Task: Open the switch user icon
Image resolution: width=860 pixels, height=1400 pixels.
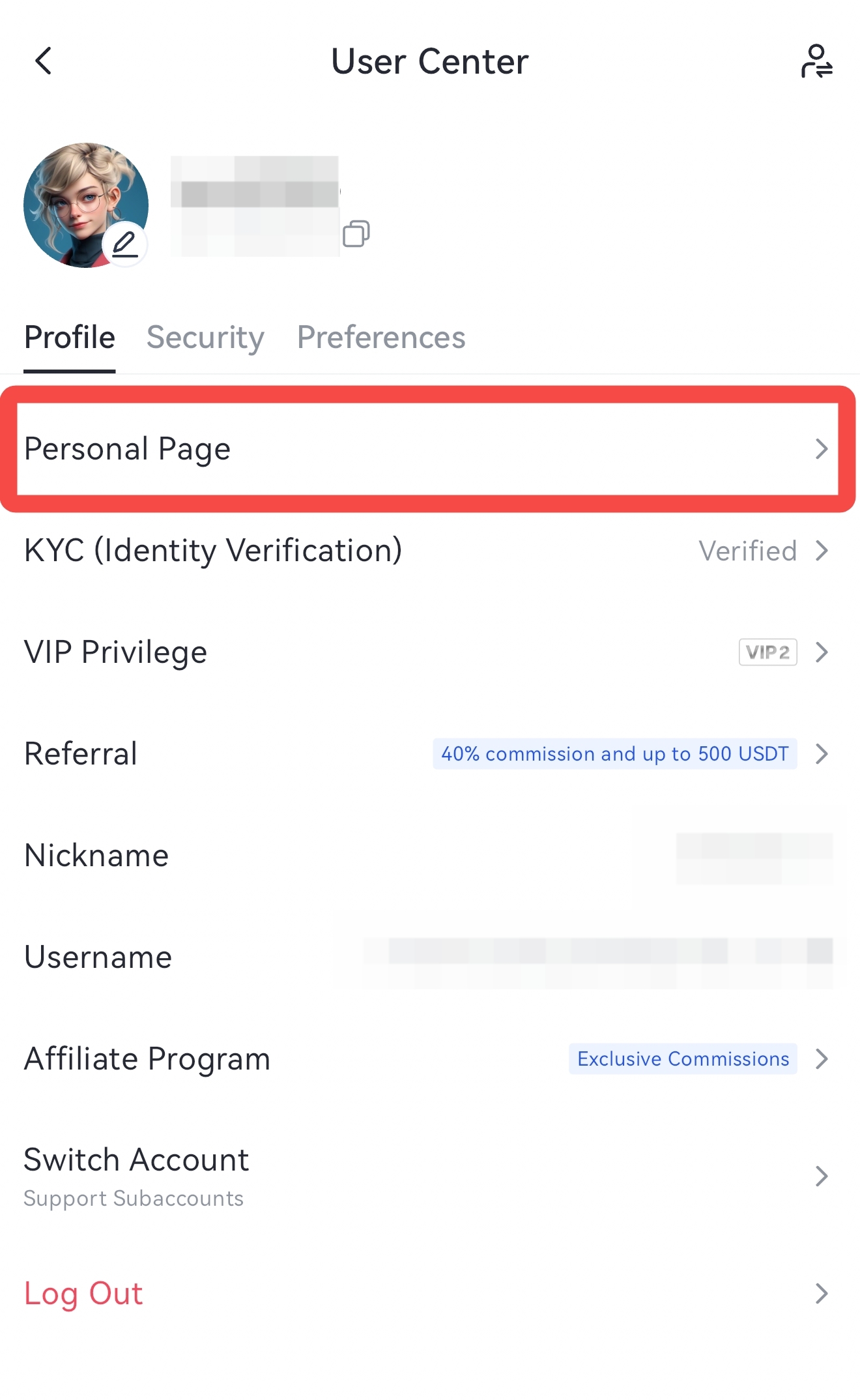Action: 816,61
